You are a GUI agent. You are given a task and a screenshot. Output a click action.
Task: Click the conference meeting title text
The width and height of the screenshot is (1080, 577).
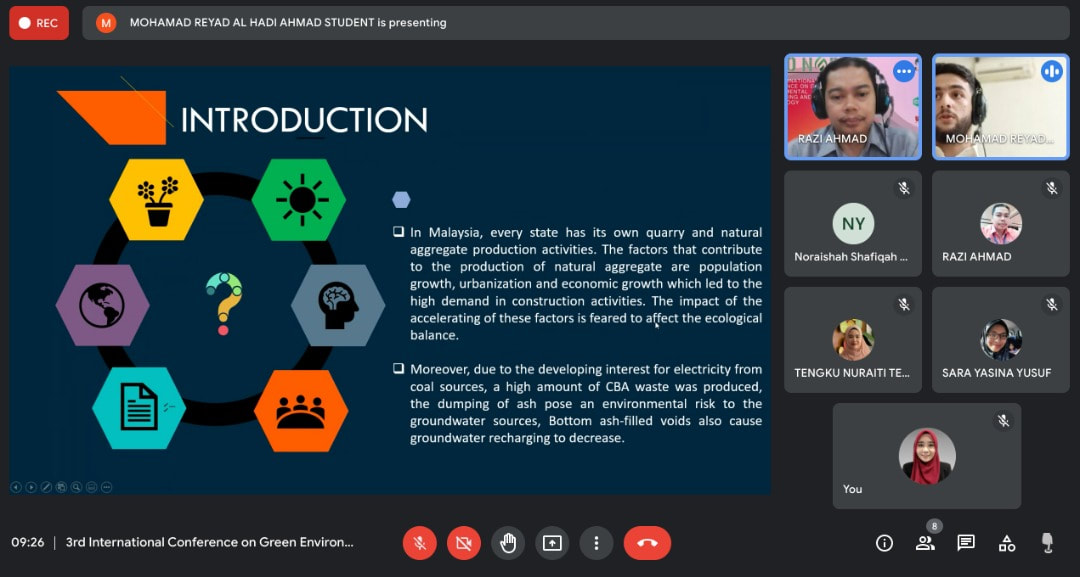pos(209,543)
